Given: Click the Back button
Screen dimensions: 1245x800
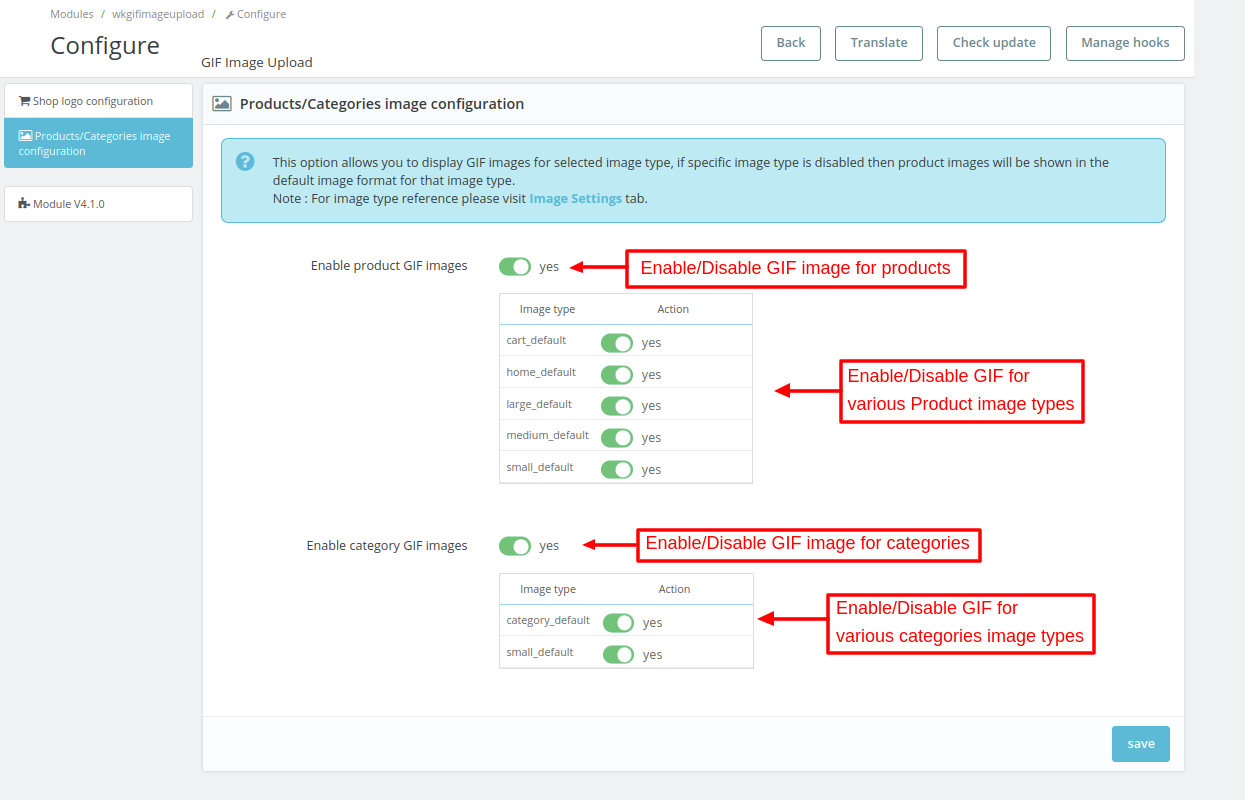Looking at the screenshot, I should tap(791, 43).
